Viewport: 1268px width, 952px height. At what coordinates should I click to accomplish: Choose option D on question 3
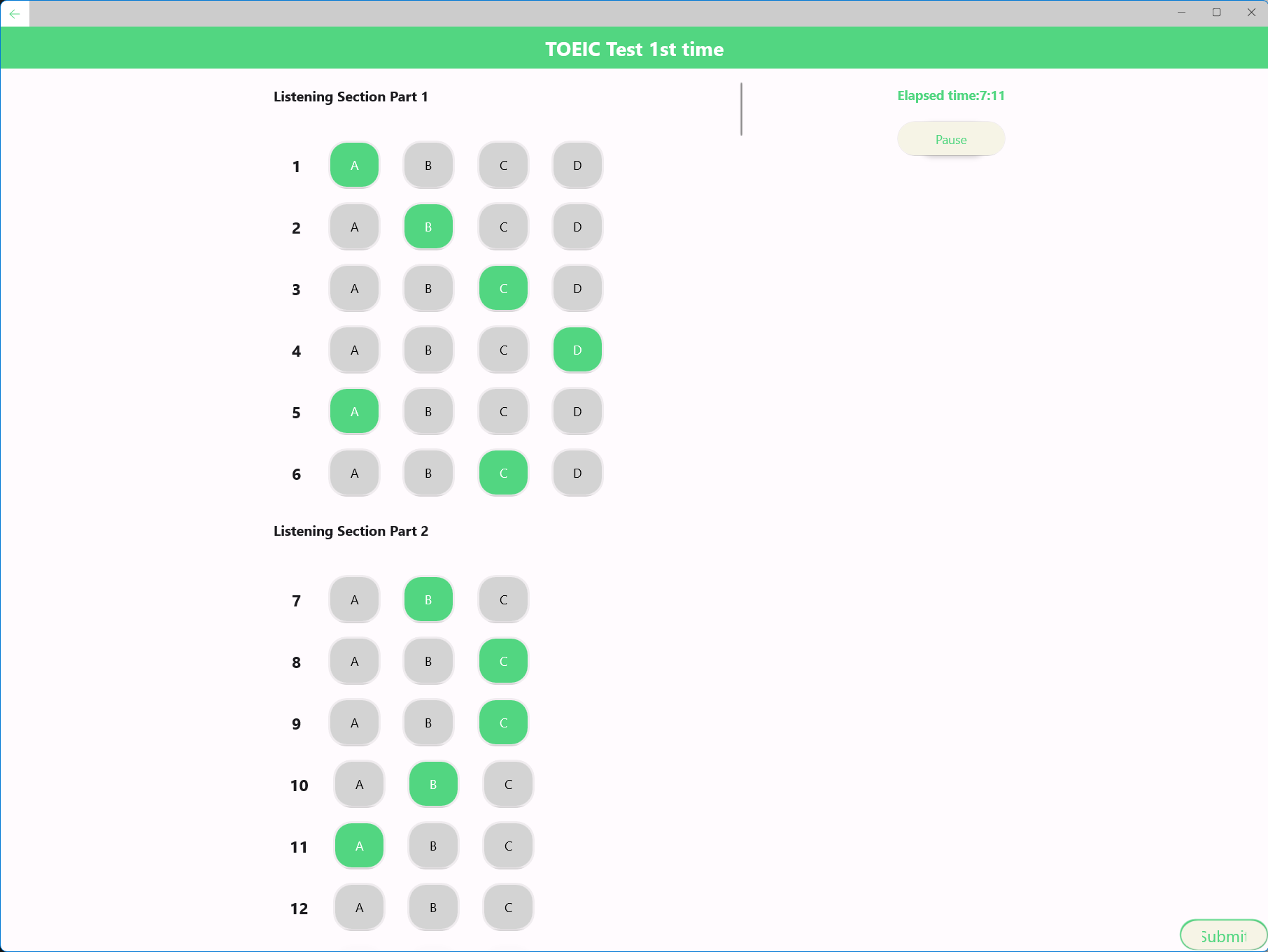click(x=577, y=289)
